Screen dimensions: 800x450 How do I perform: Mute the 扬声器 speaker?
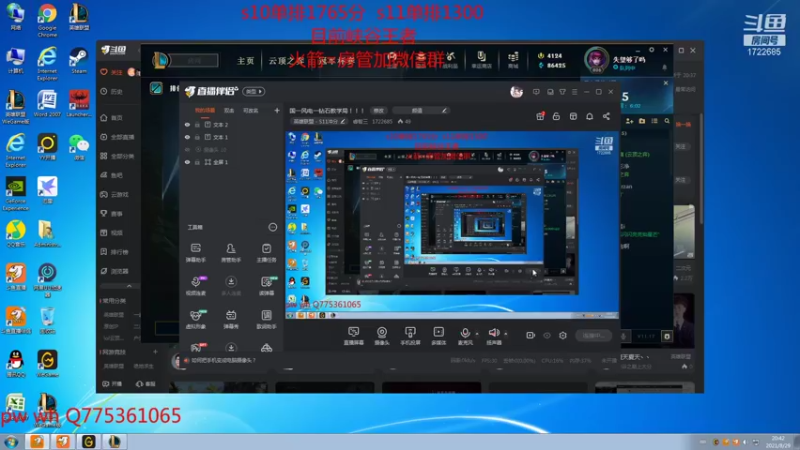[494, 332]
